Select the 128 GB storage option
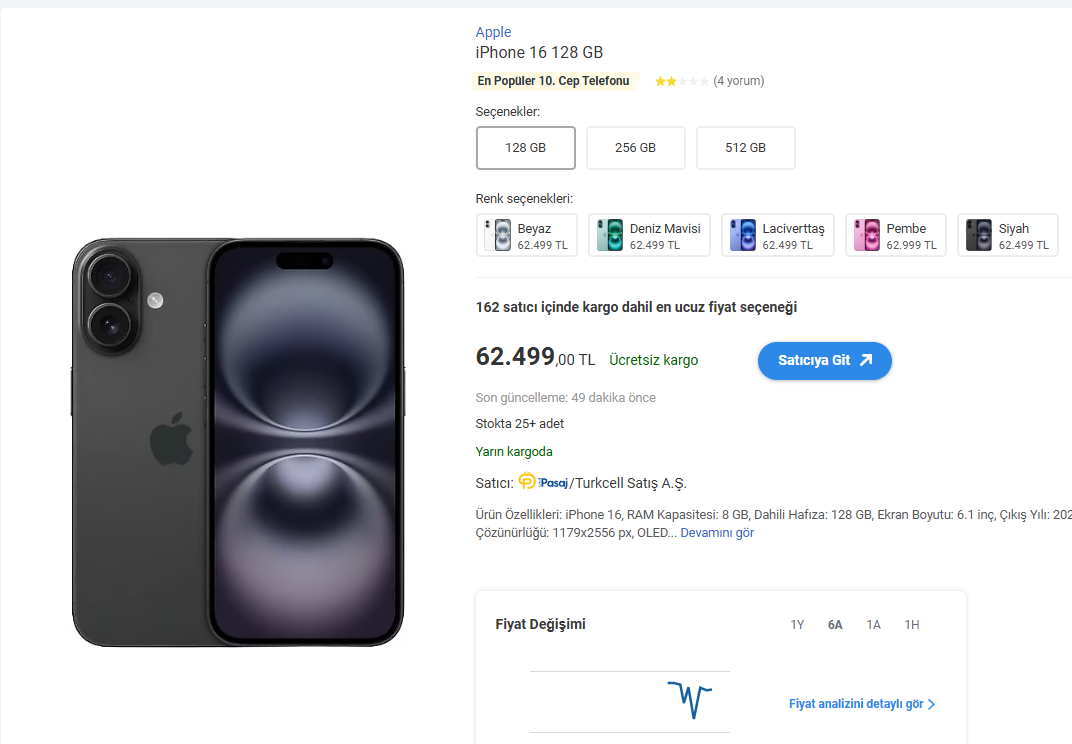 click(x=526, y=148)
